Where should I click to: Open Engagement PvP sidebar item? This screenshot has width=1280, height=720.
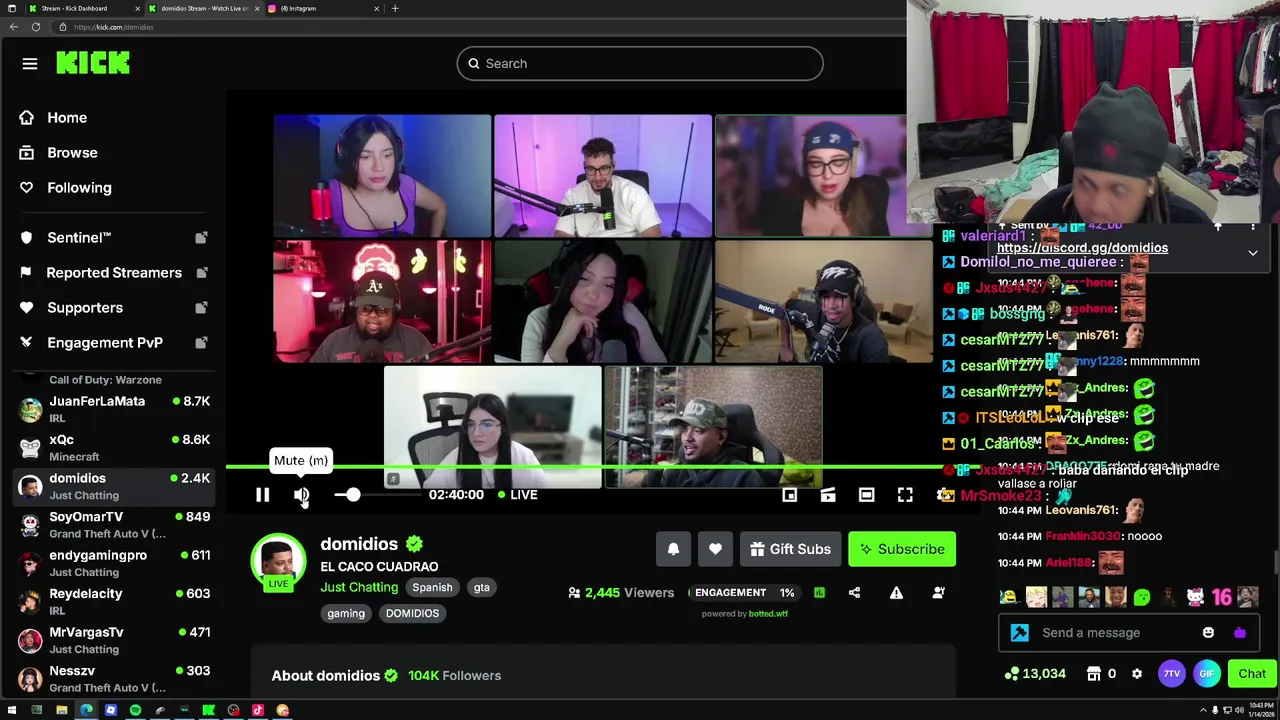coord(112,343)
